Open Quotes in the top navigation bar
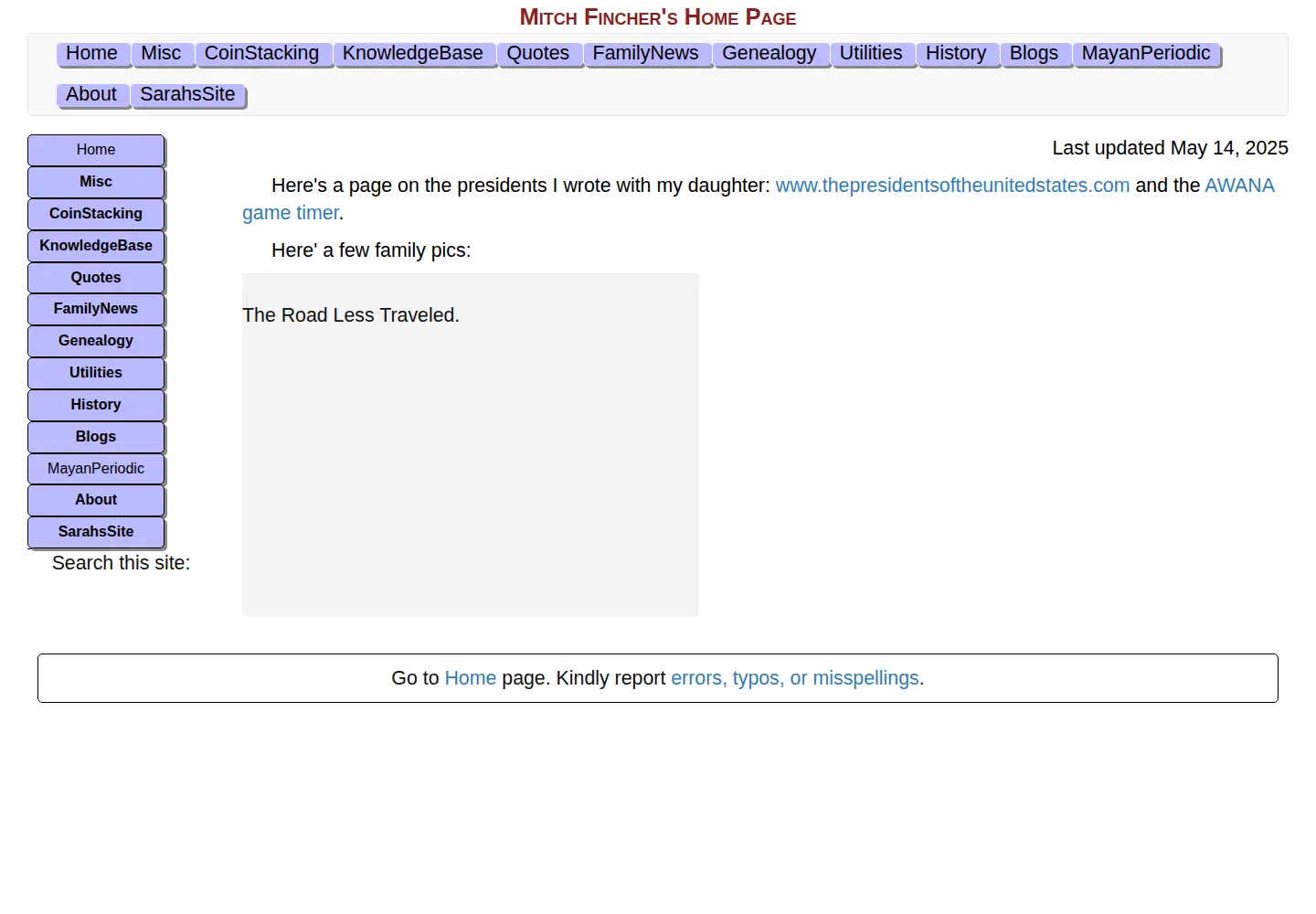1316x914 pixels. [538, 54]
